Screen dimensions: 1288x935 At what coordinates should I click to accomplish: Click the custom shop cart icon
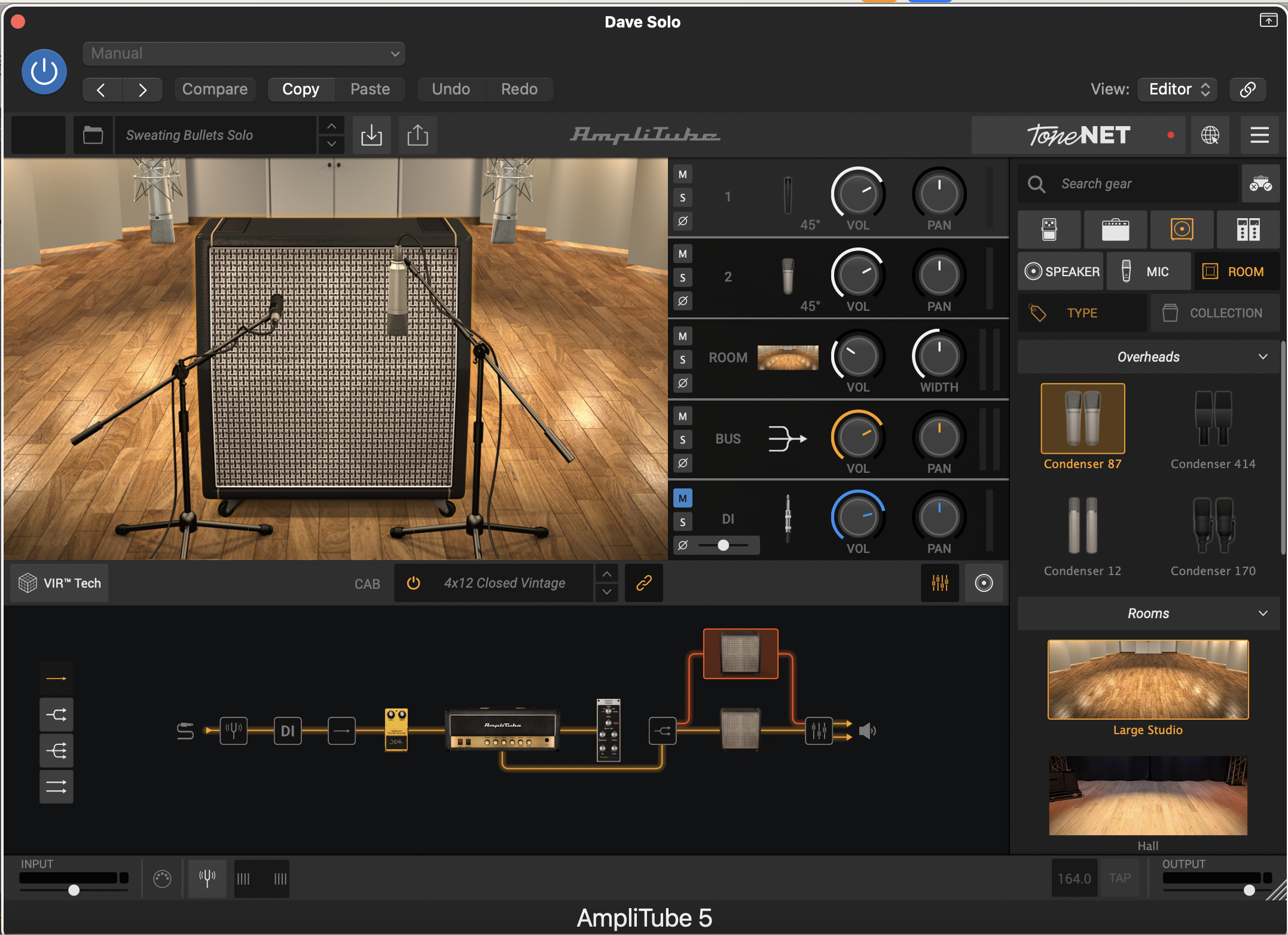[x=1260, y=184]
